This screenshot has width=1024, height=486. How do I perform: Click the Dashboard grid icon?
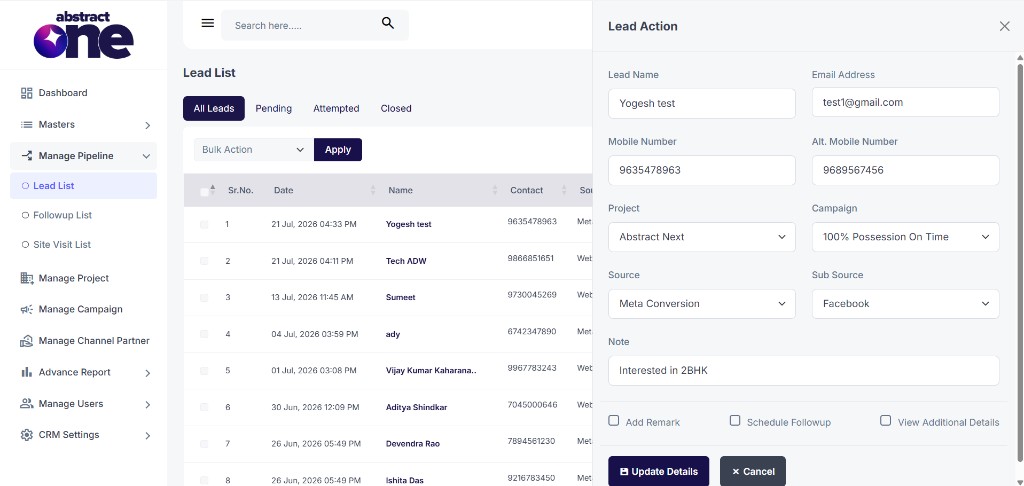point(27,93)
